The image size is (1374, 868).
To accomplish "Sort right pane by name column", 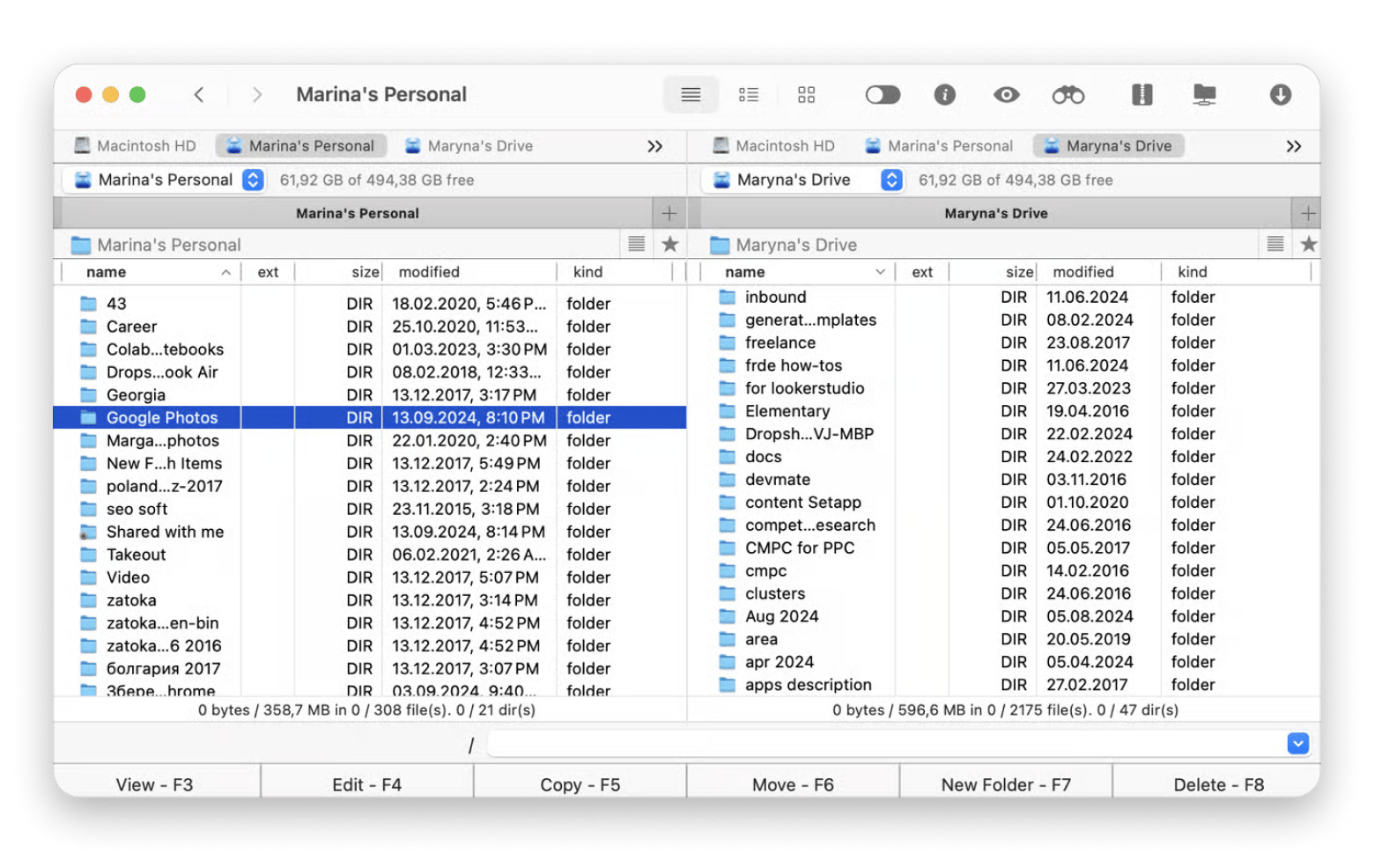I will pyautogui.click(x=797, y=272).
